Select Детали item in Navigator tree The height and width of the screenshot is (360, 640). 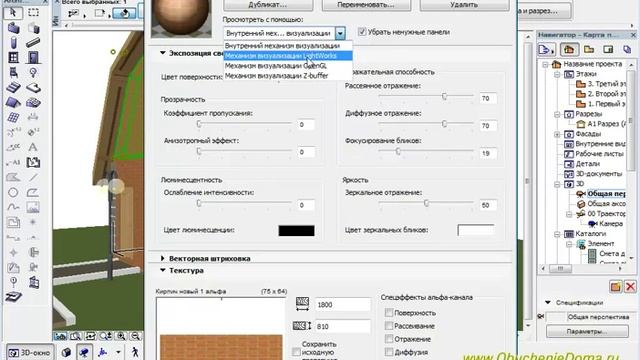click(587, 164)
